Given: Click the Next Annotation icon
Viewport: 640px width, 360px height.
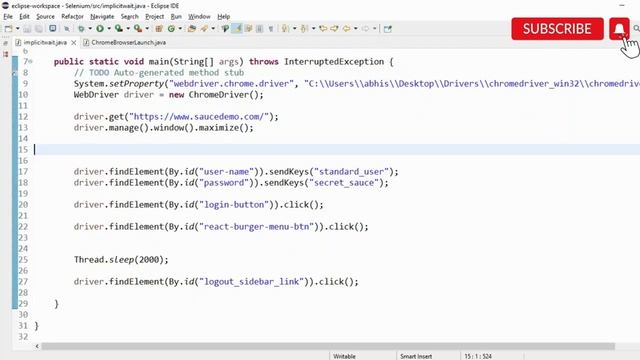Looking at the screenshot, I should (x=285, y=29).
